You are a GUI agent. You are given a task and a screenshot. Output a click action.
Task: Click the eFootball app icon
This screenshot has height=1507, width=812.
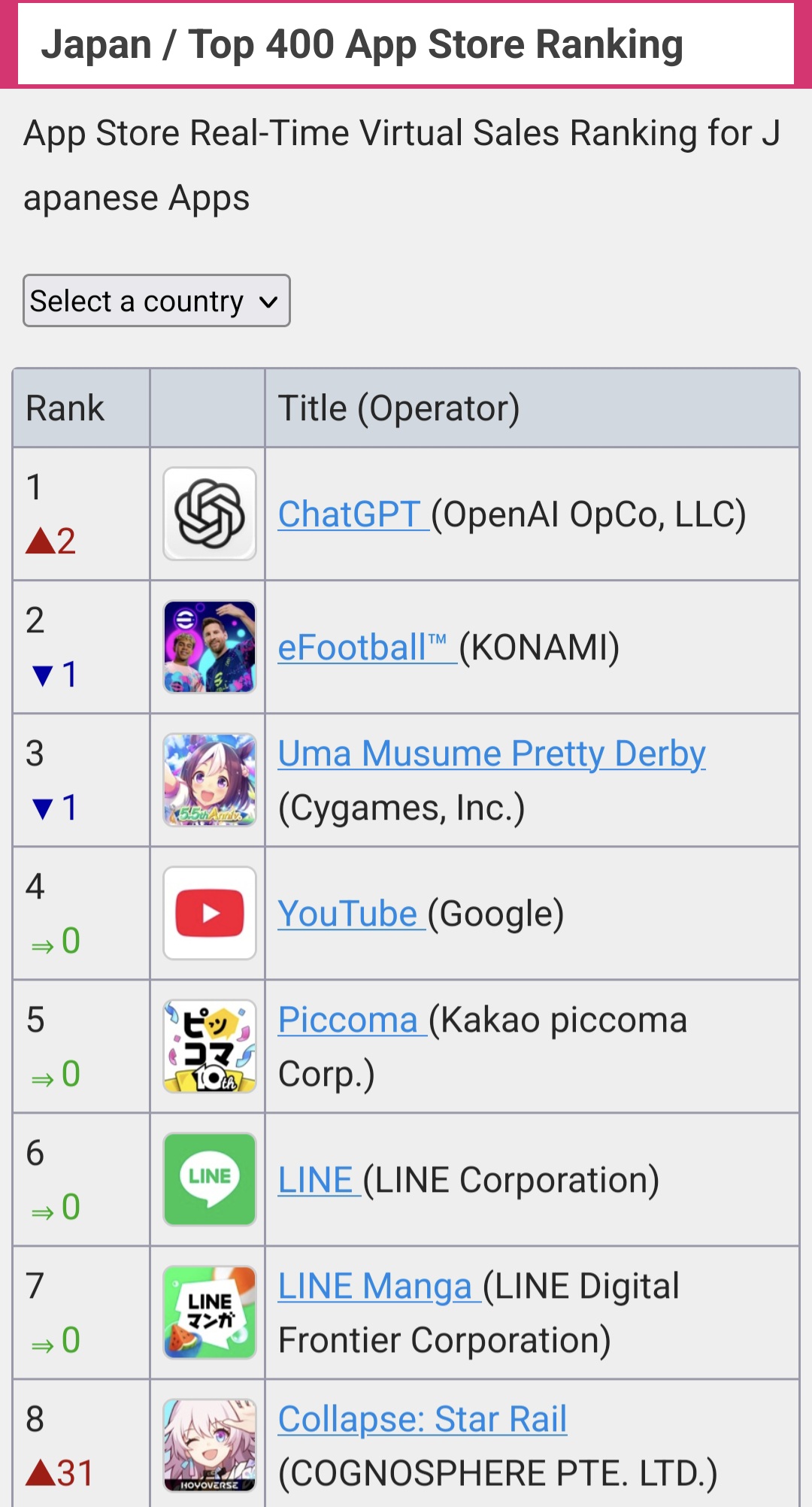click(x=210, y=647)
